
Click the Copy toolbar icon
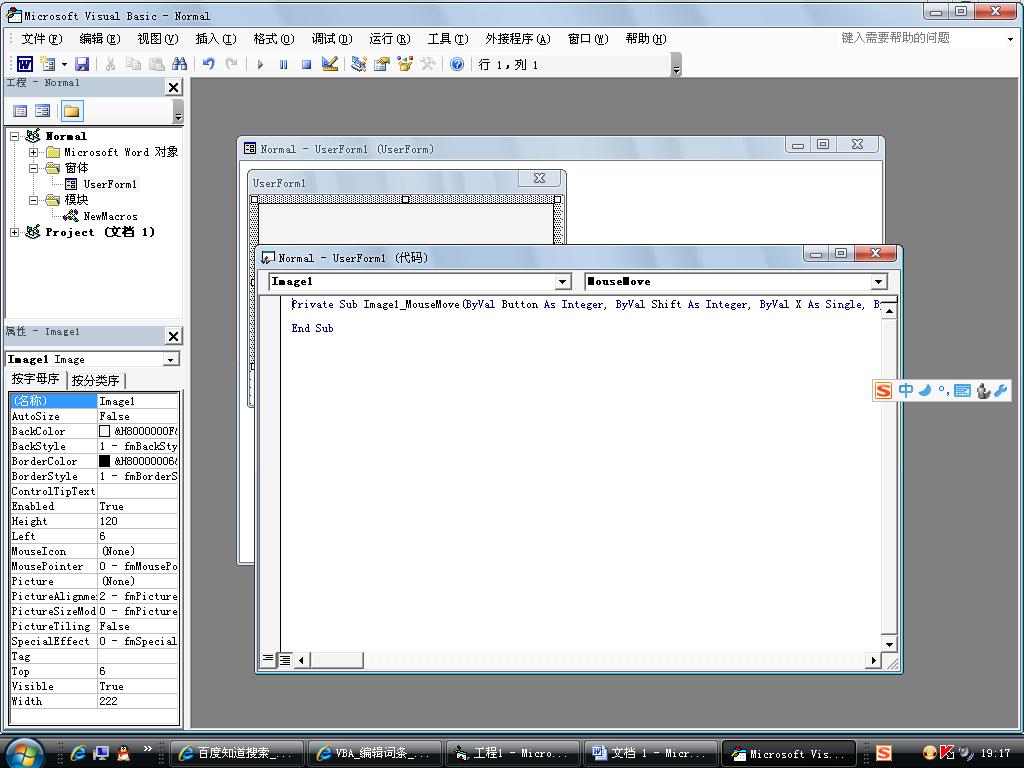click(x=133, y=64)
